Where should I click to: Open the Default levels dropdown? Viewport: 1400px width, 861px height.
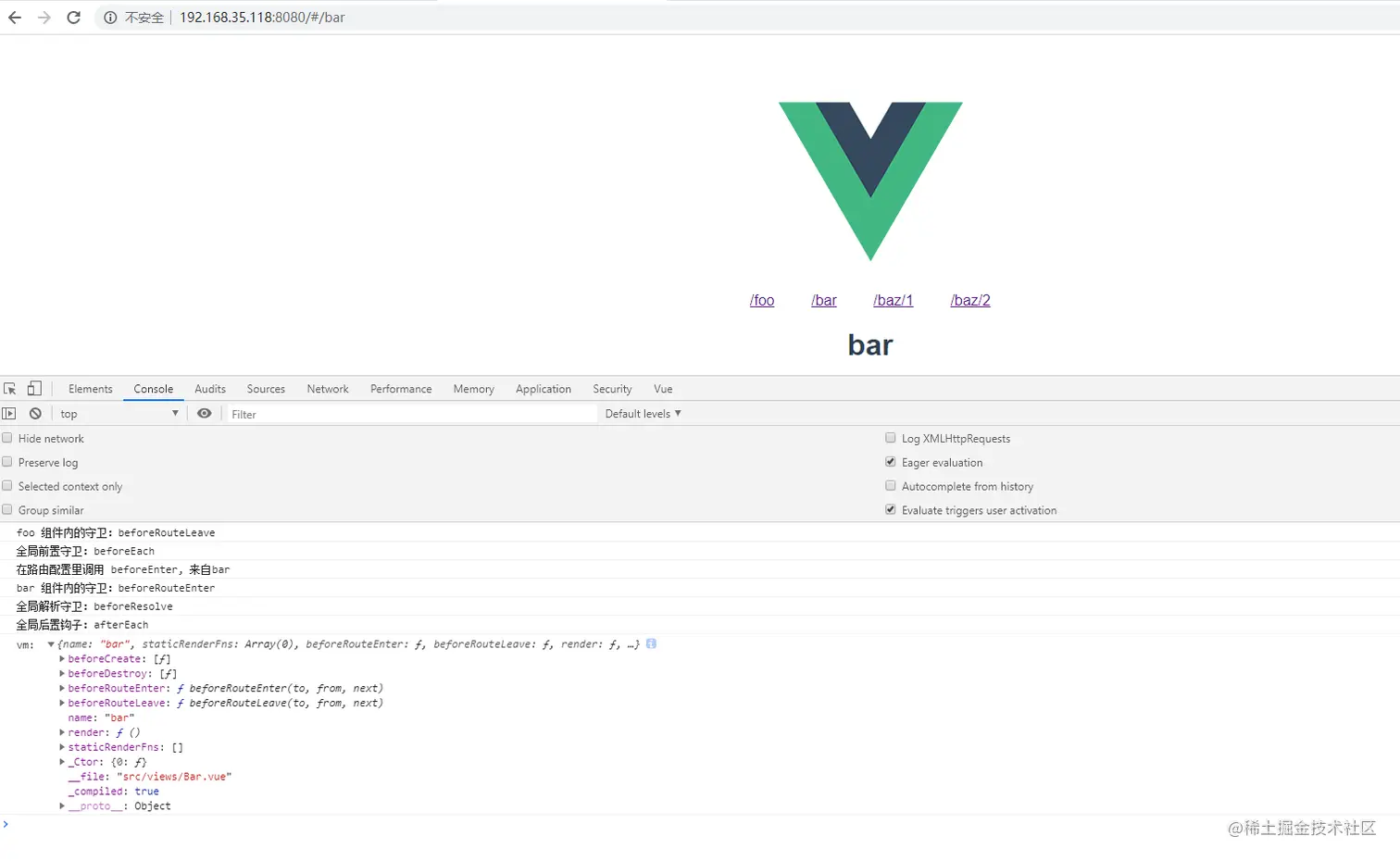coord(643,414)
